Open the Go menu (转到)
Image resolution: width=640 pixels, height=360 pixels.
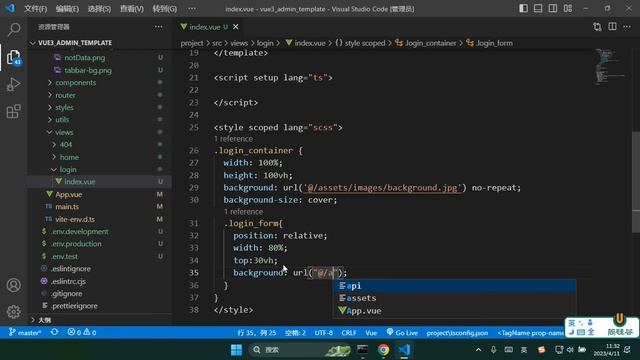point(164,9)
